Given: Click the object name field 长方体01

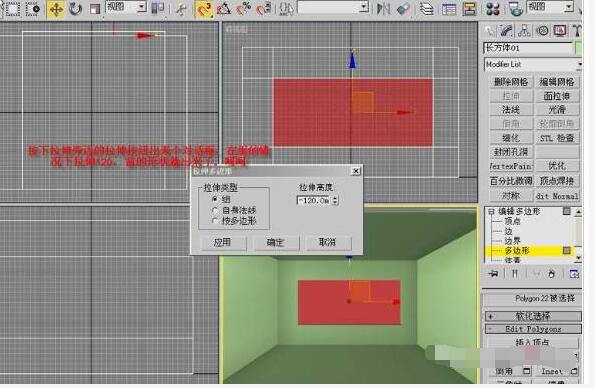Looking at the screenshot, I should click(528, 48).
